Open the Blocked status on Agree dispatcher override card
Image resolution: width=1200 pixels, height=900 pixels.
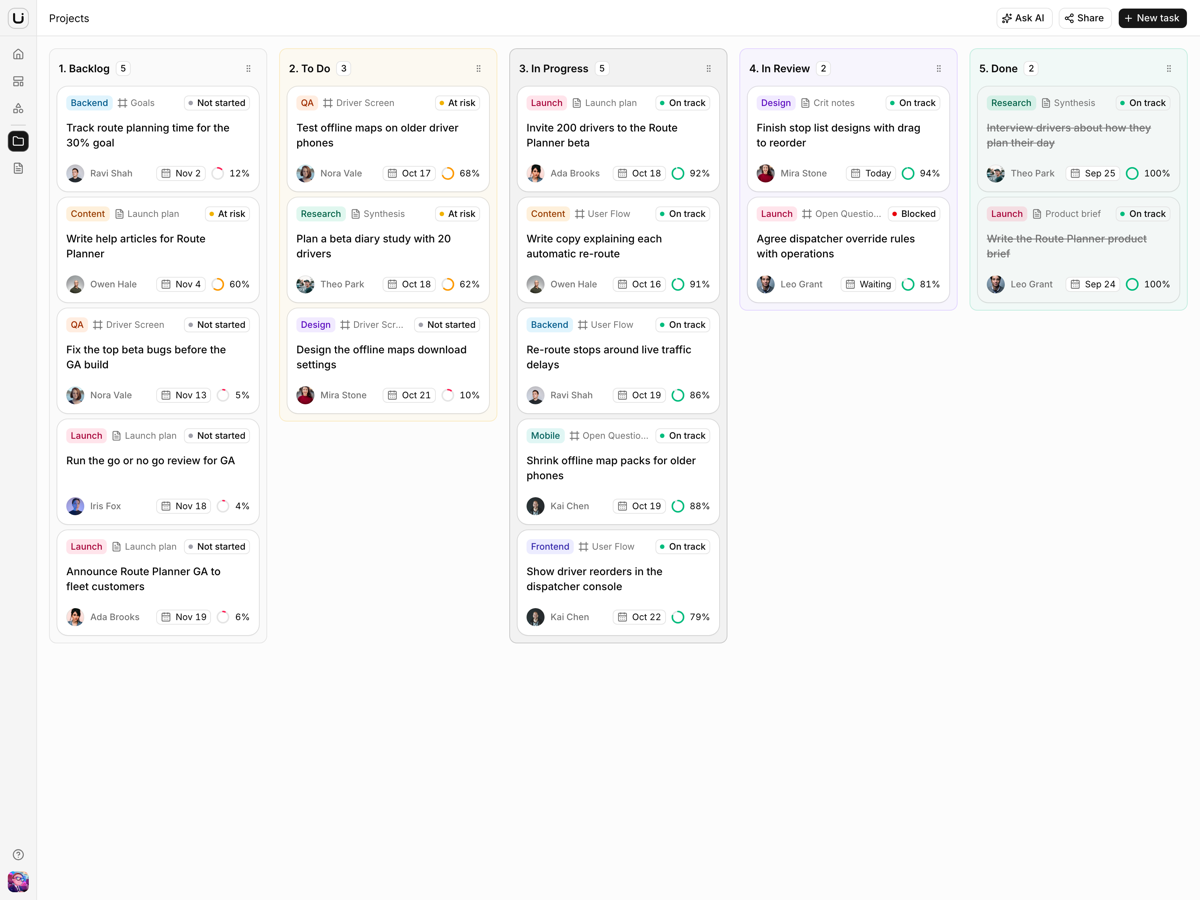[914, 214]
